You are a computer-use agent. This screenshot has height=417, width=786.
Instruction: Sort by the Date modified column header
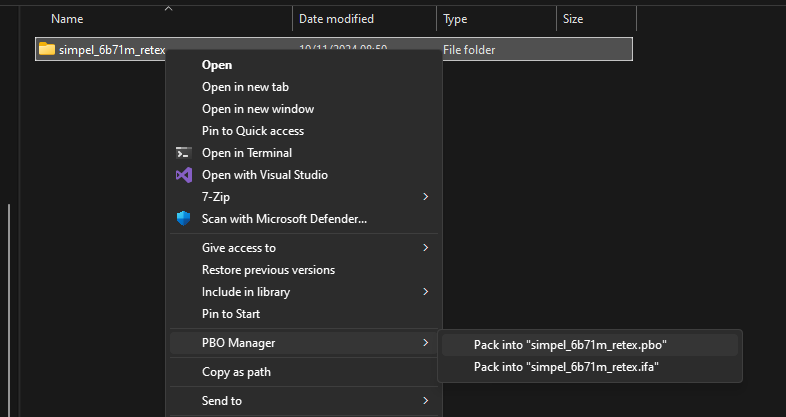(x=336, y=19)
